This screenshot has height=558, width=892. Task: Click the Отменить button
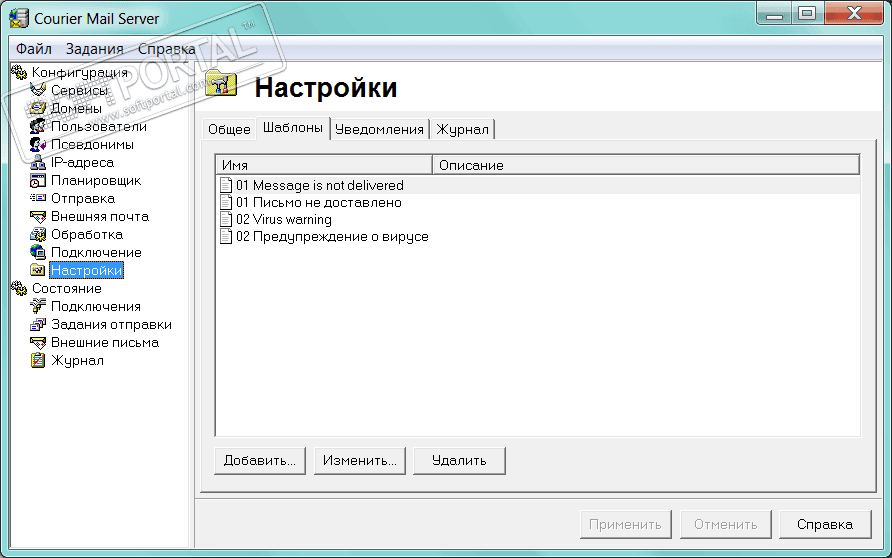pyautogui.click(x=725, y=524)
